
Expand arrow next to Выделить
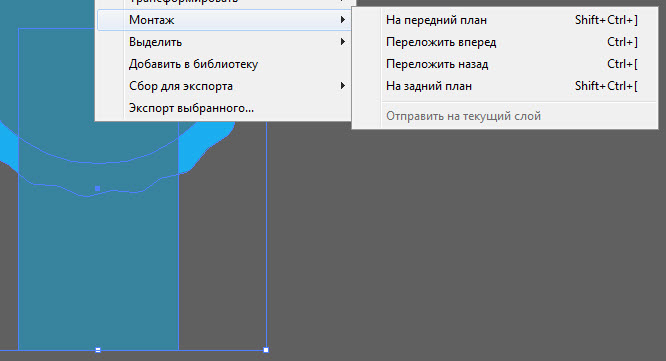(x=342, y=42)
